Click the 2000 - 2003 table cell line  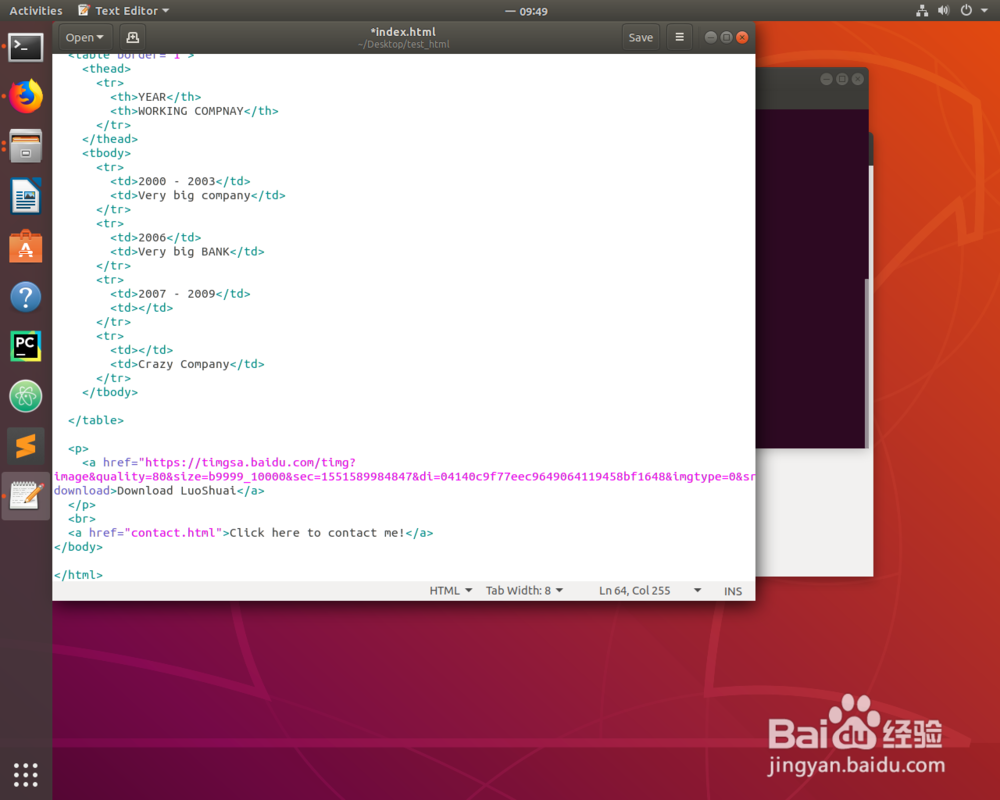pos(180,181)
